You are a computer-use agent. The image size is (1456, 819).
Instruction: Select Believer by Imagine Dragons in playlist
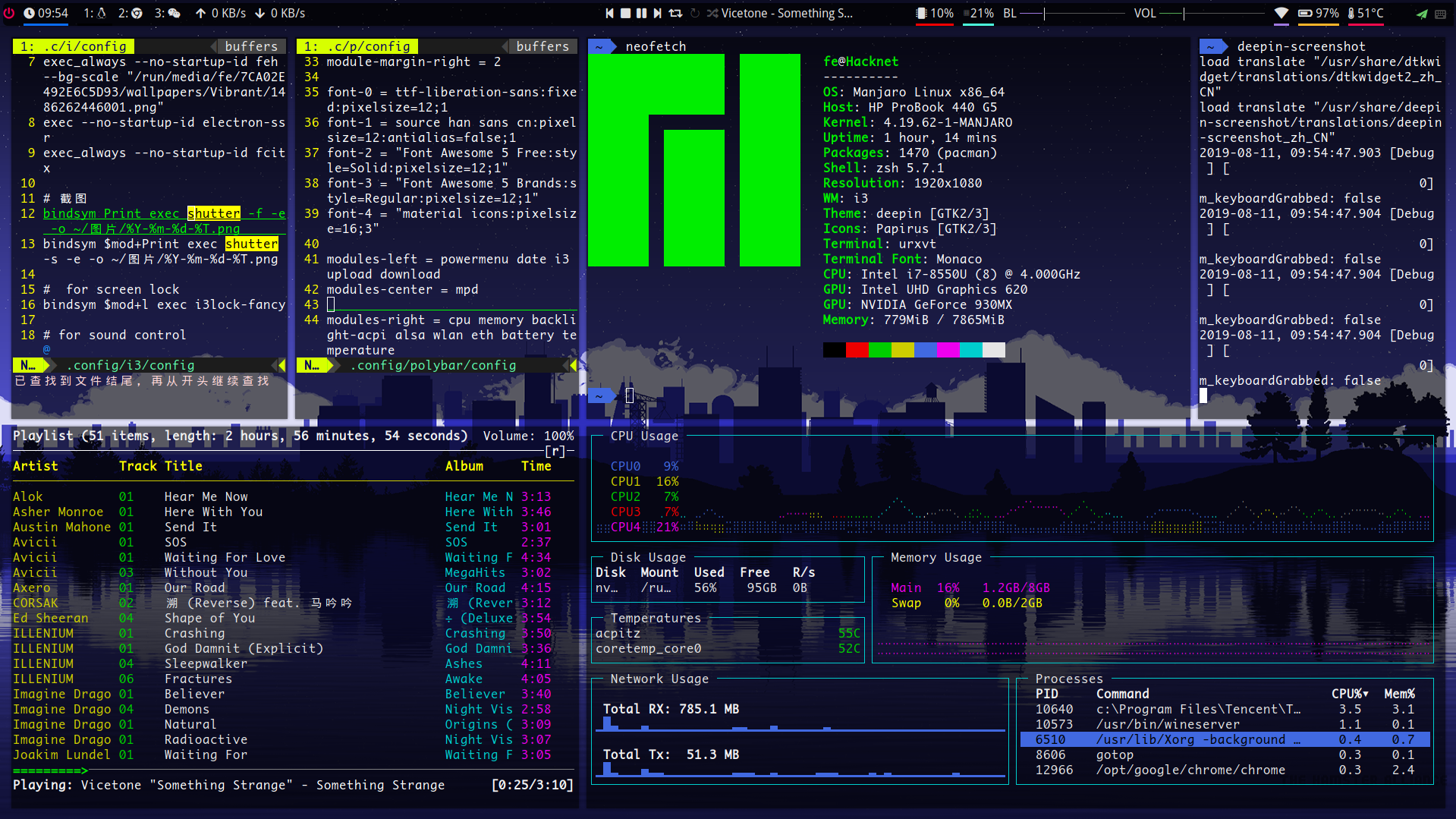(194, 693)
